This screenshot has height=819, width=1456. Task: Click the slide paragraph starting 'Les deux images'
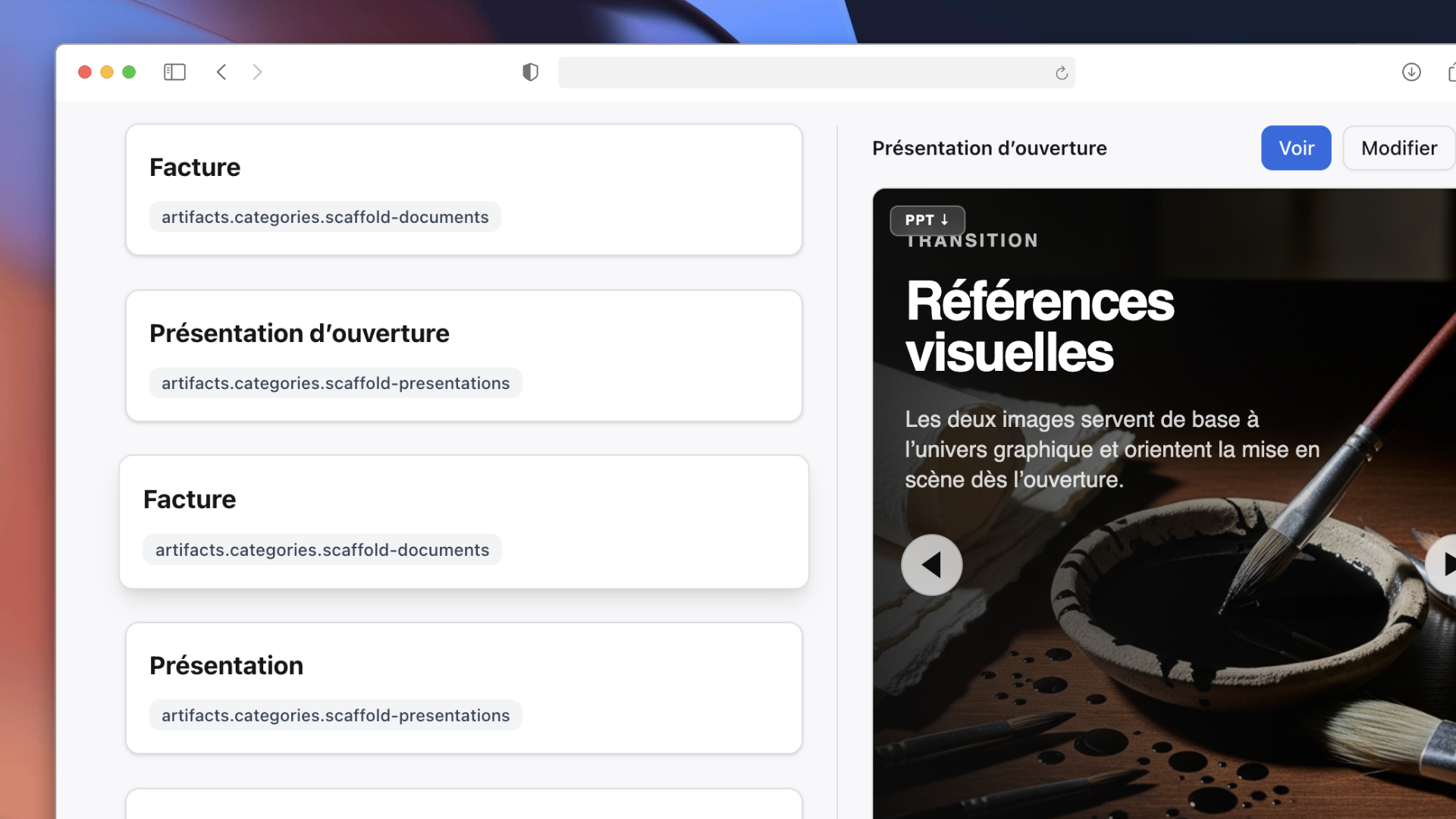click(x=1112, y=449)
